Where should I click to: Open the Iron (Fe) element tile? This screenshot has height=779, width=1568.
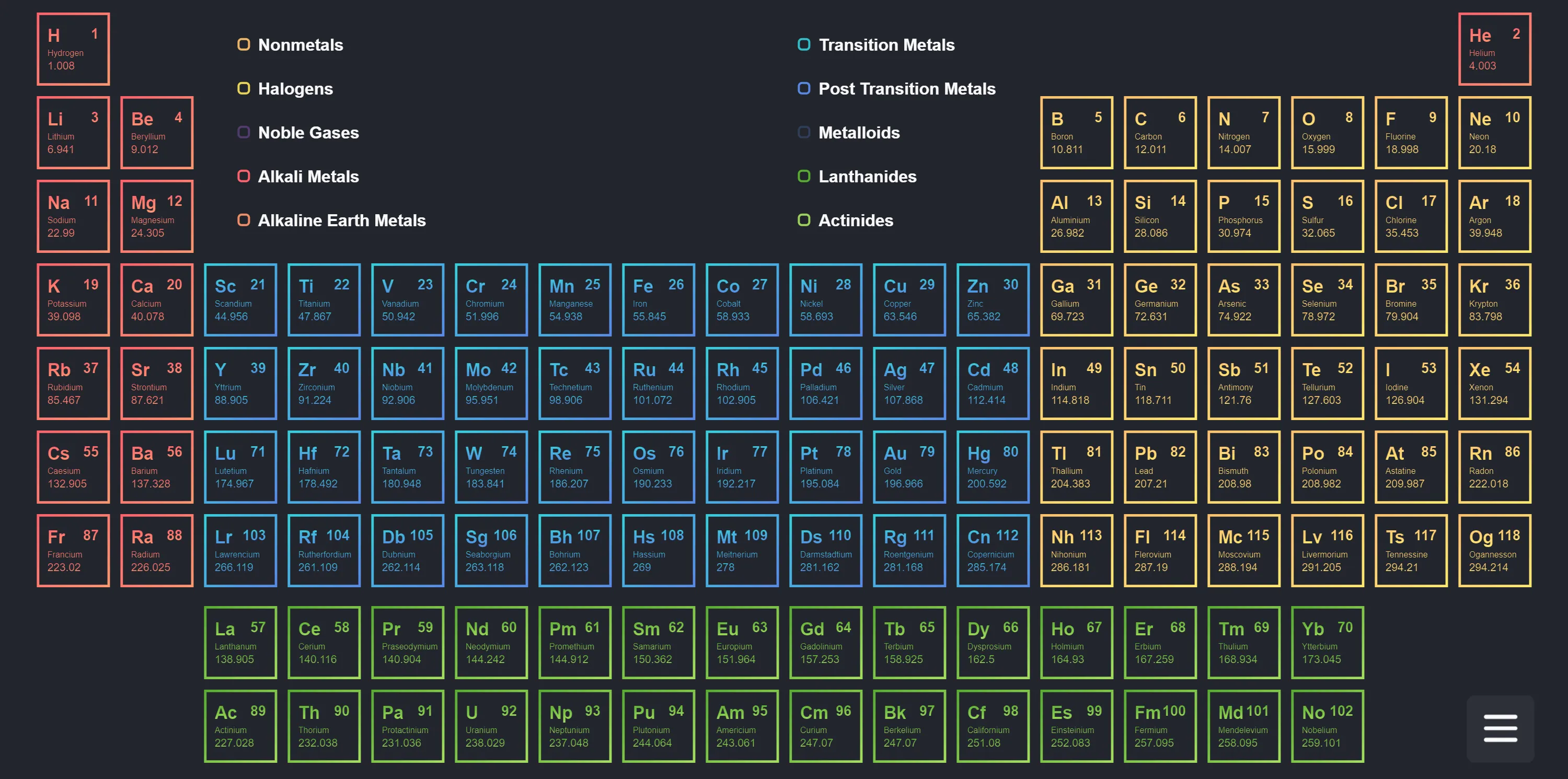point(658,299)
